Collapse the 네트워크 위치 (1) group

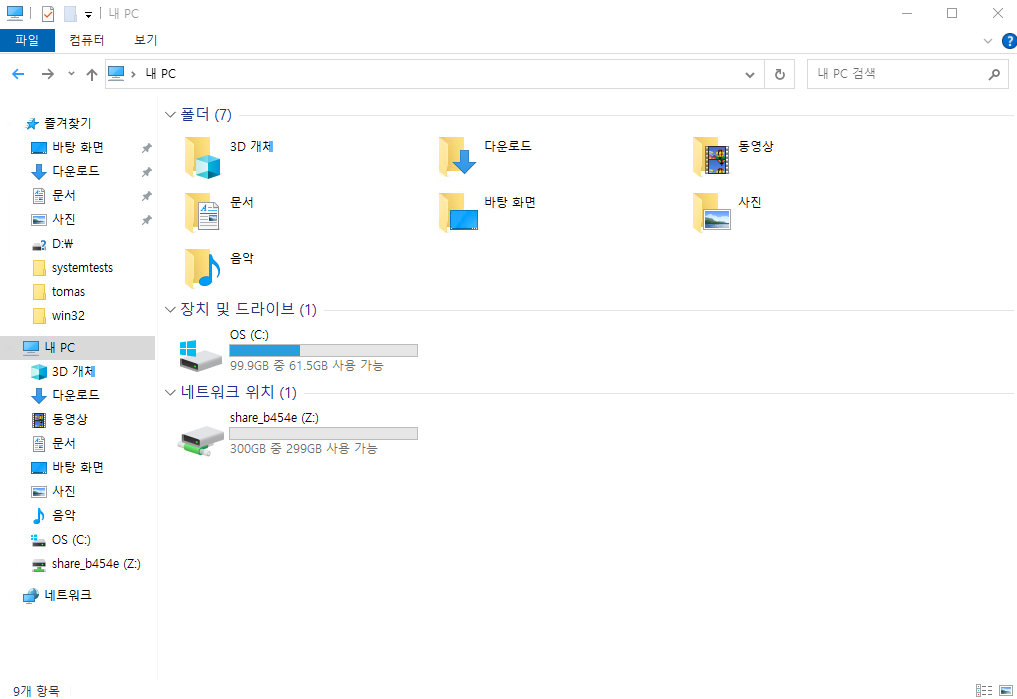pos(170,392)
